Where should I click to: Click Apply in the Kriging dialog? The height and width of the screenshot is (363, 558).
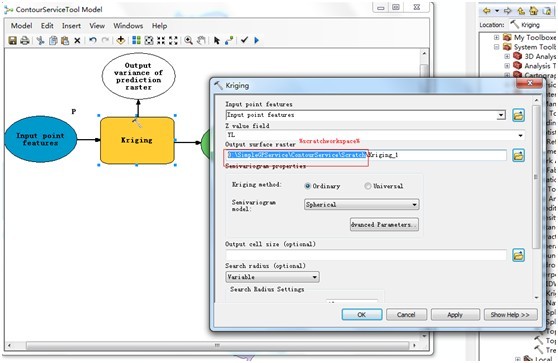pos(455,315)
